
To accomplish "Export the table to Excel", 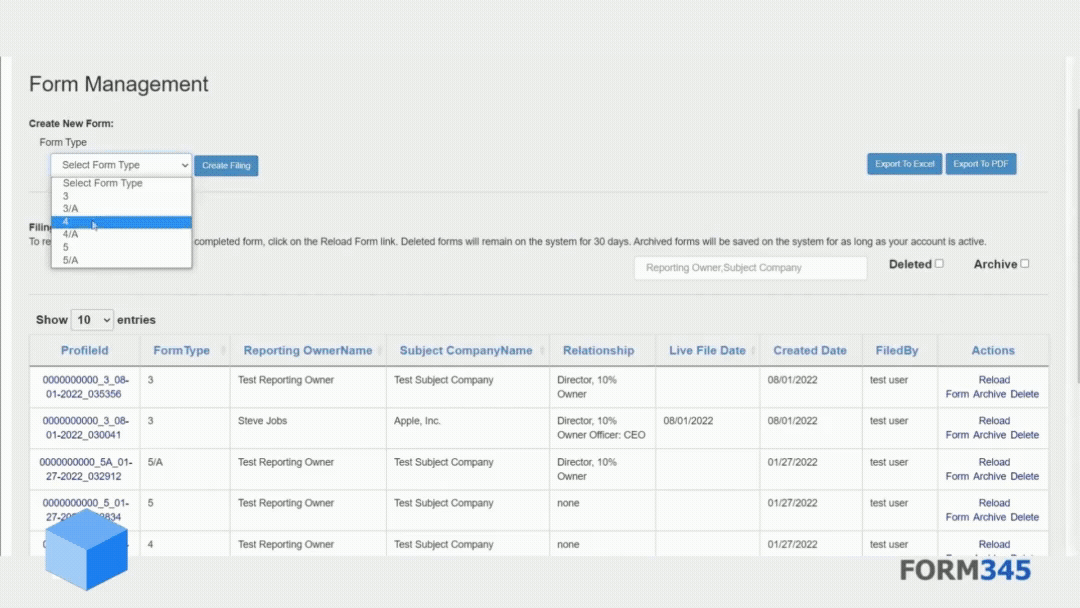I will tap(904, 163).
